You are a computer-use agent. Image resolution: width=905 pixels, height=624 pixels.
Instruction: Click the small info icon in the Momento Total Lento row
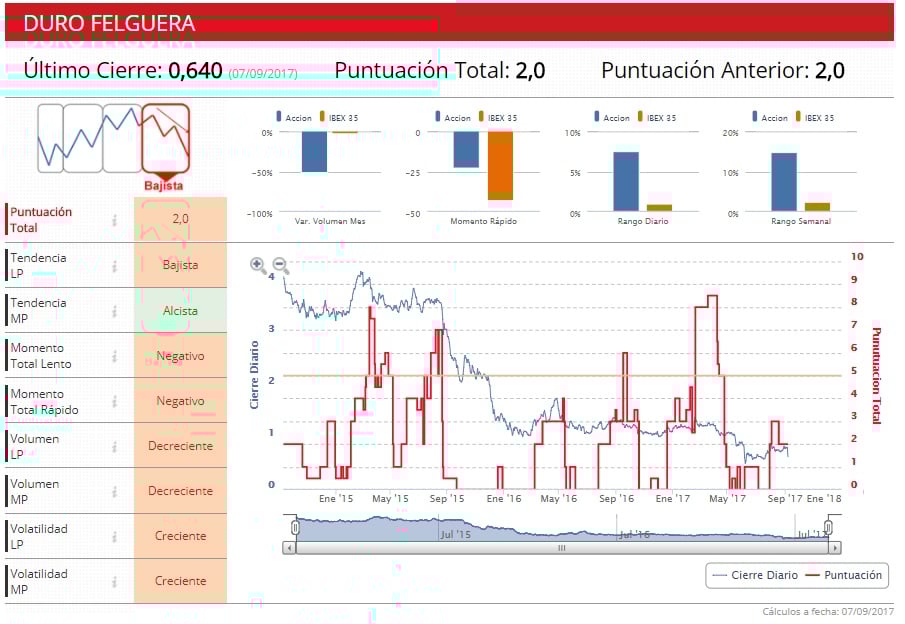pyautogui.click(x=114, y=356)
